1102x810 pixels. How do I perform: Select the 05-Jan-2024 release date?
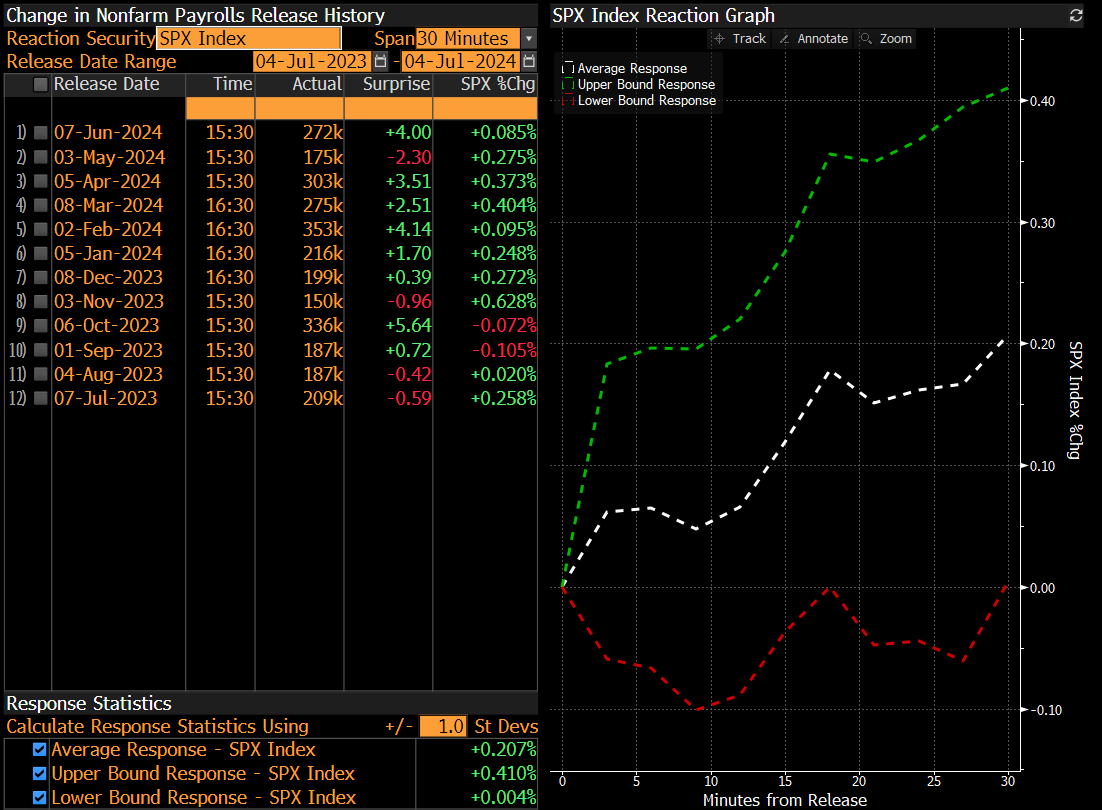pyautogui.click(x=108, y=253)
